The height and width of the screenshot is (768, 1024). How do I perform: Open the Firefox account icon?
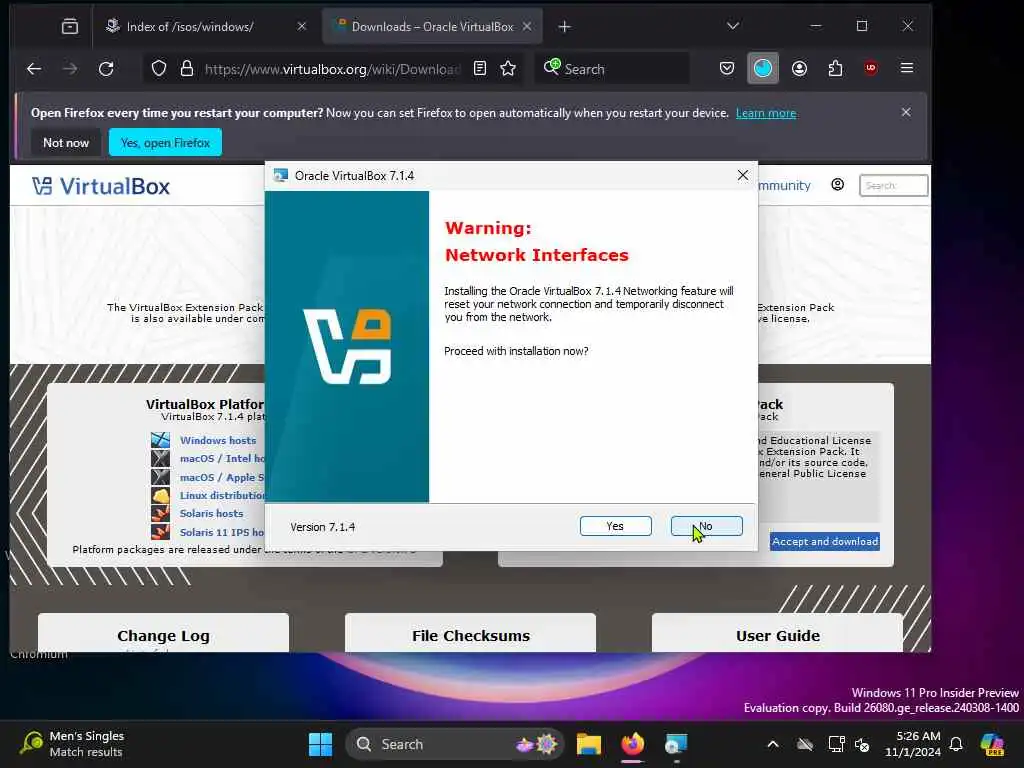[x=799, y=69]
